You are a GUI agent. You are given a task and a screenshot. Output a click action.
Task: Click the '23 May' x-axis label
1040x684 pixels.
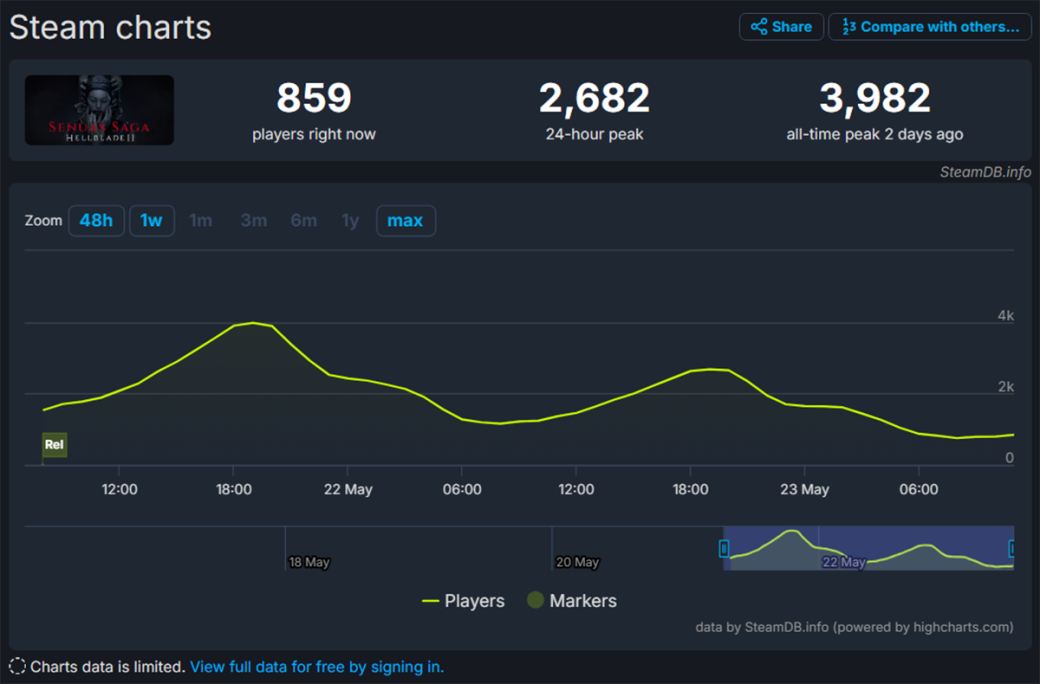click(805, 490)
